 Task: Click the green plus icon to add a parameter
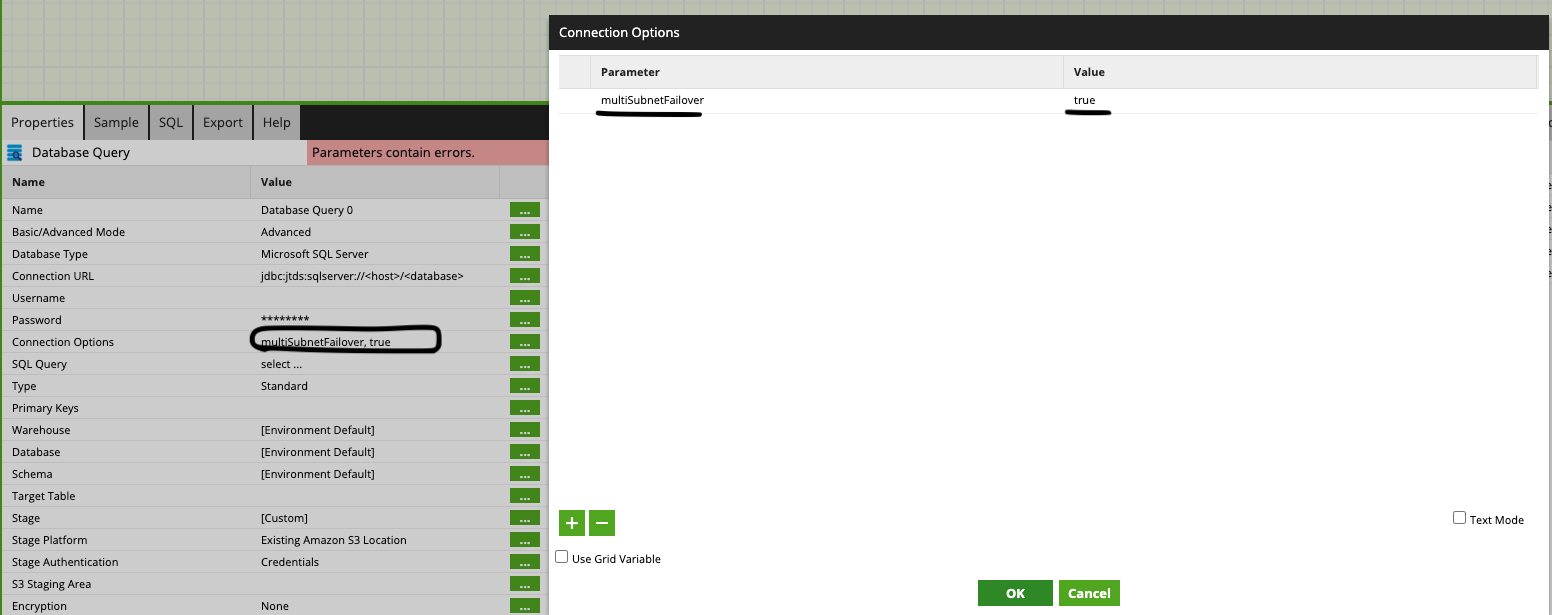(571, 523)
